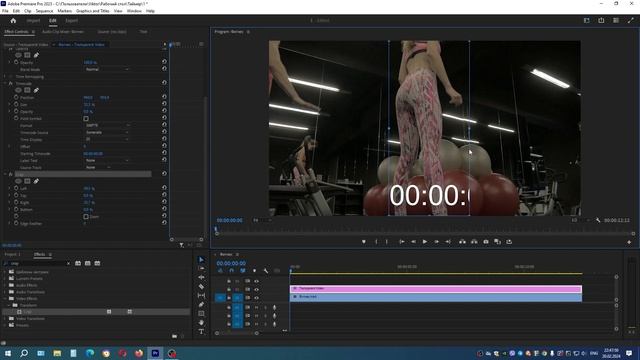Create 4-point polygon mask under Crop effect

tap(27, 181)
